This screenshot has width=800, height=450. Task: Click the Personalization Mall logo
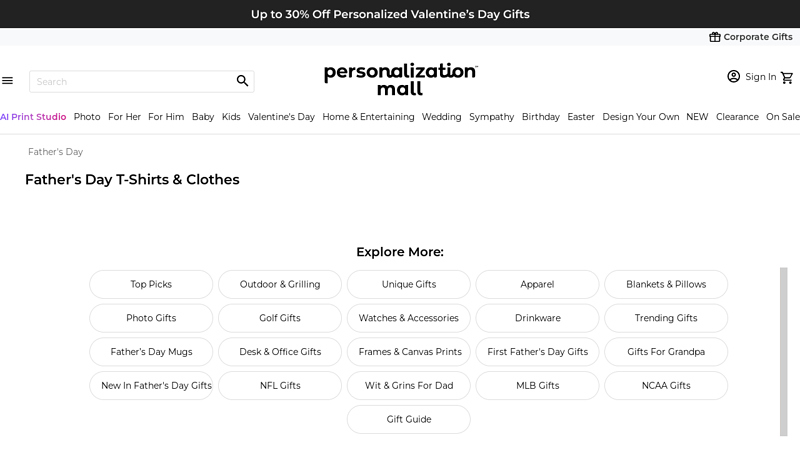400,79
